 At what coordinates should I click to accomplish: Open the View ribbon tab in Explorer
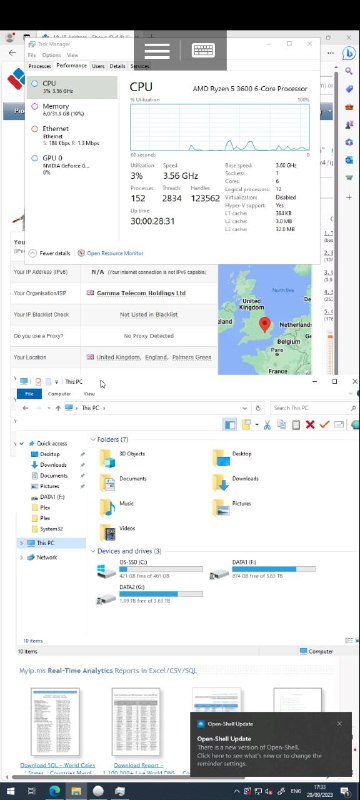[89, 394]
